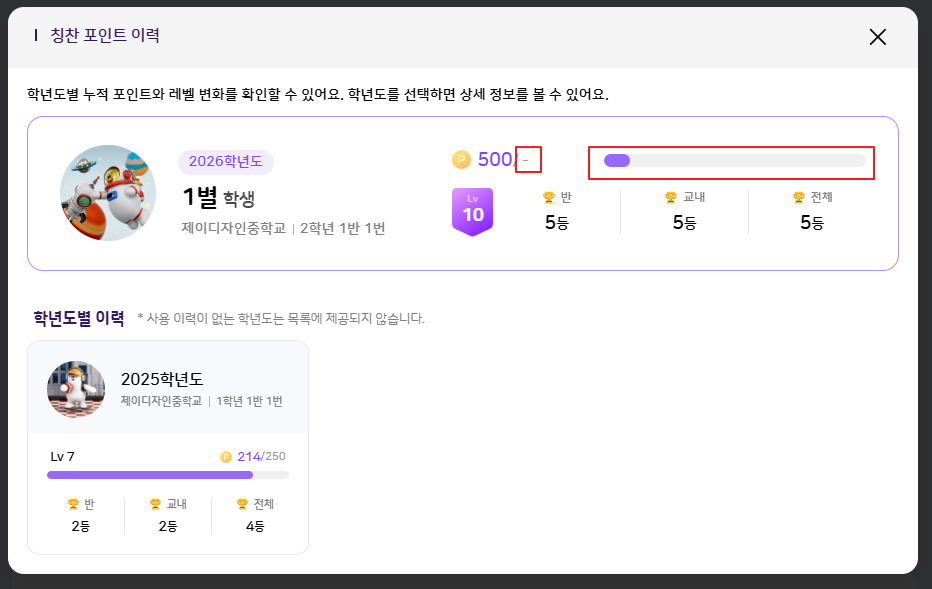Click the 전체 trophy icon in the 2025 card
The image size is (932, 589).
[x=242, y=504]
